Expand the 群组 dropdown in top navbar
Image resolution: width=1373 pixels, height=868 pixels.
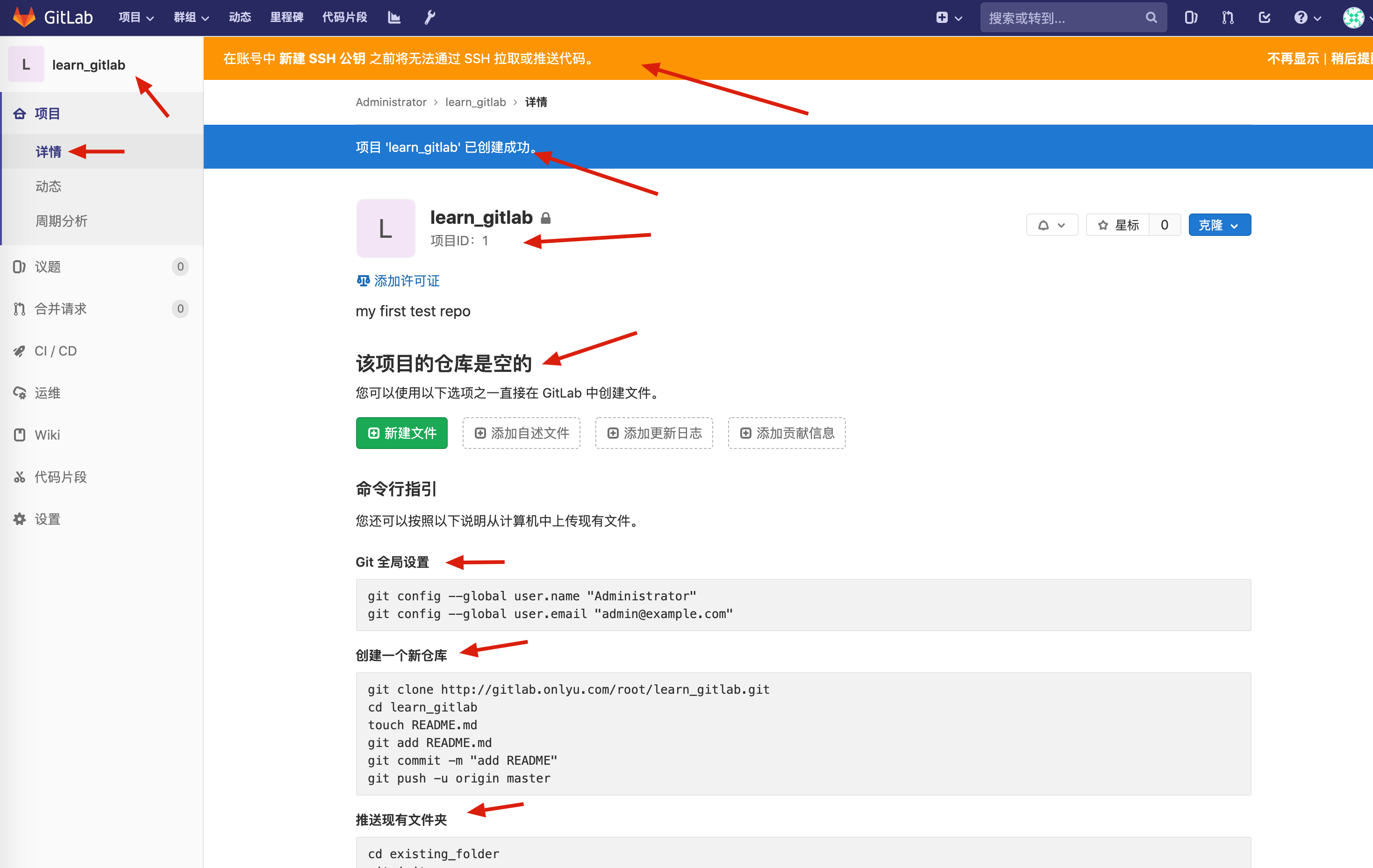click(191, 18)
